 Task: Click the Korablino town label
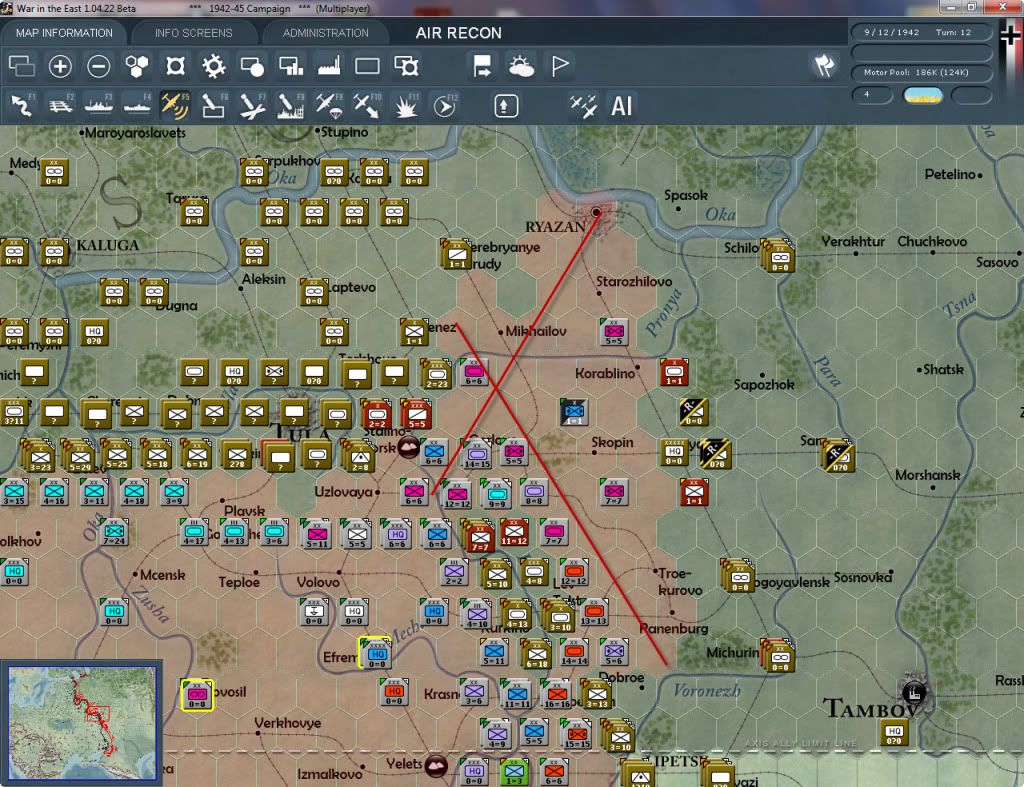tap(605, 374)
